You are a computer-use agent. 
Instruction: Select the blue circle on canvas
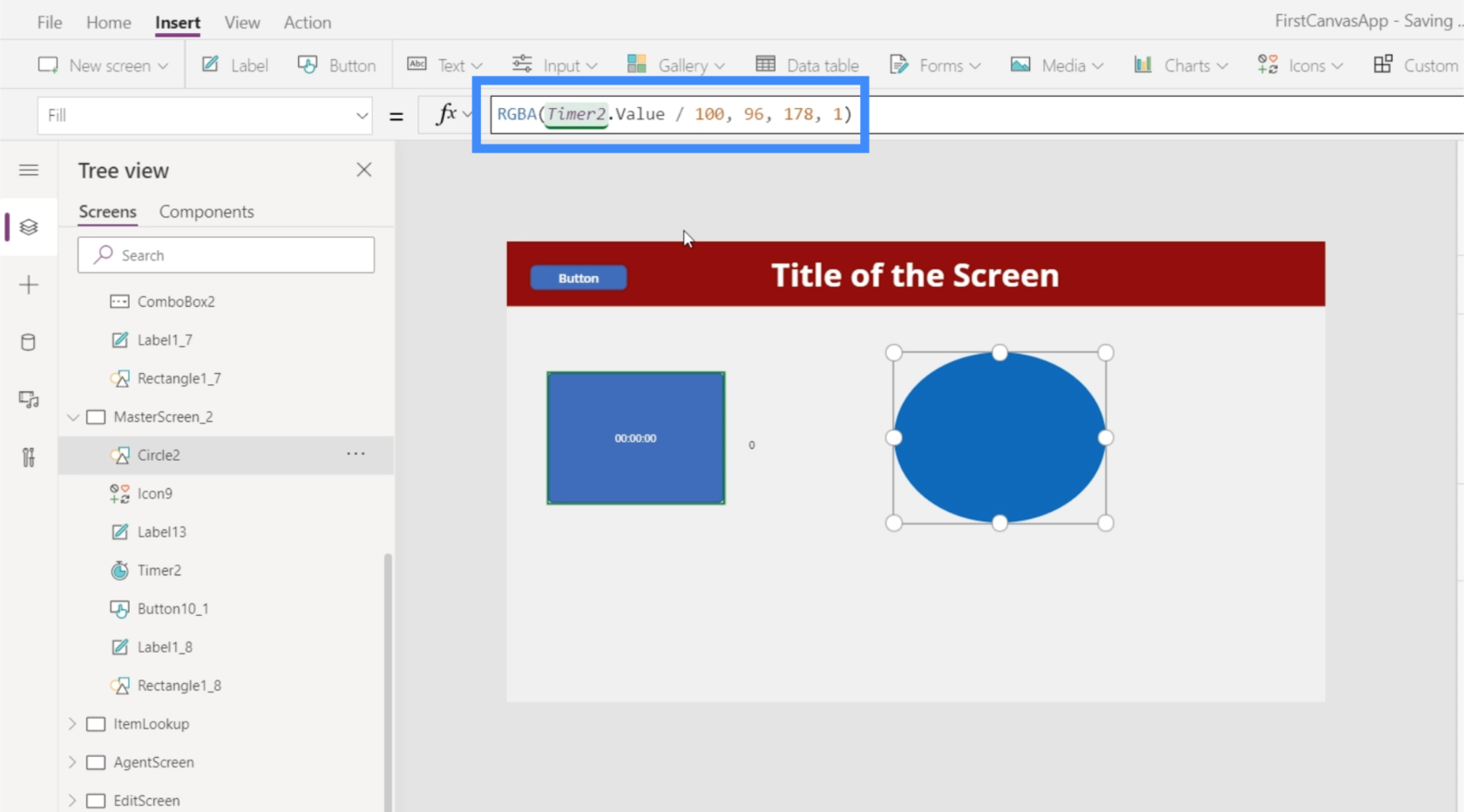click(1000, 437)
